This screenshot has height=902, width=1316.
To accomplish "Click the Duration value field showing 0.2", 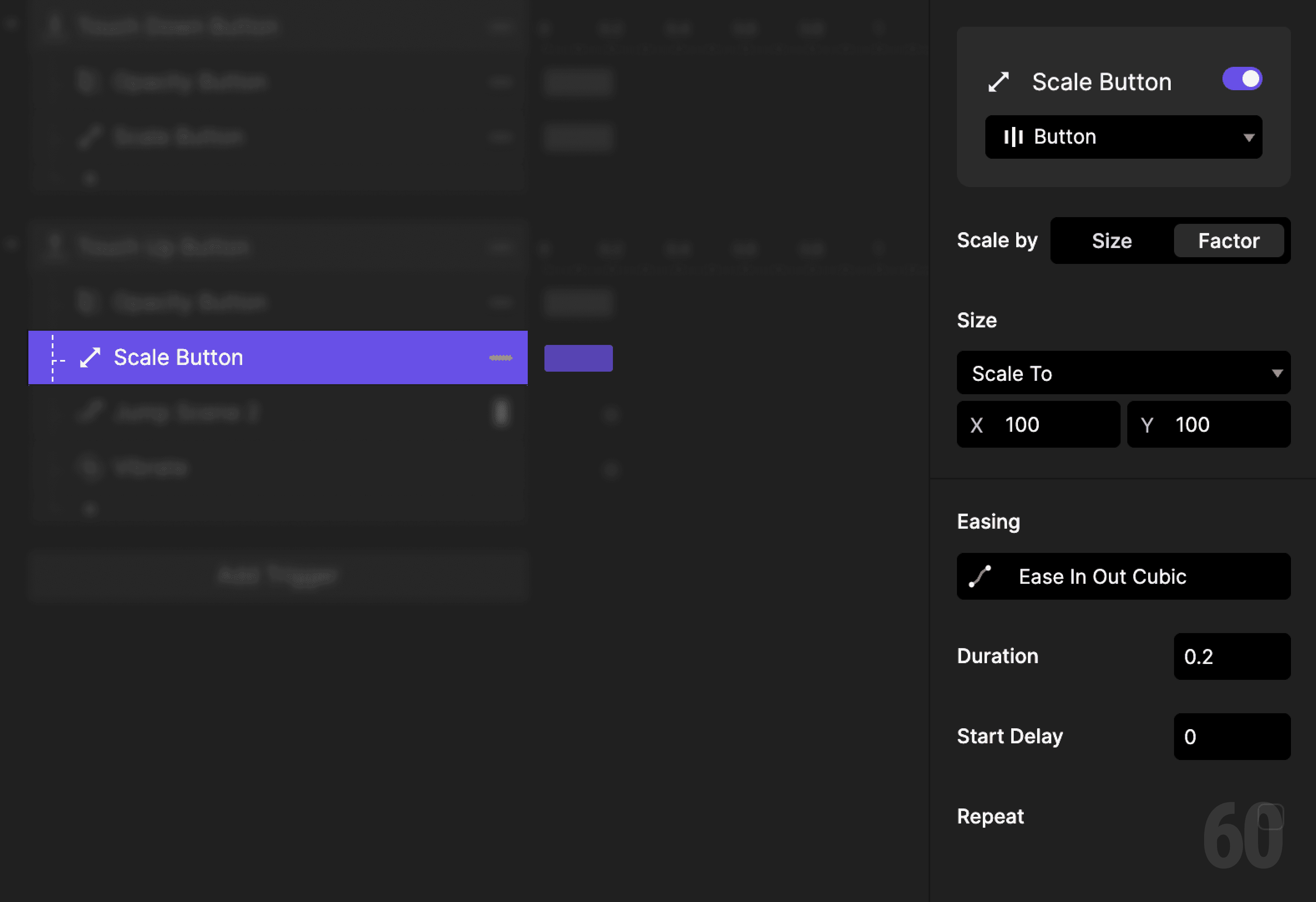I will pos(1232,656).
